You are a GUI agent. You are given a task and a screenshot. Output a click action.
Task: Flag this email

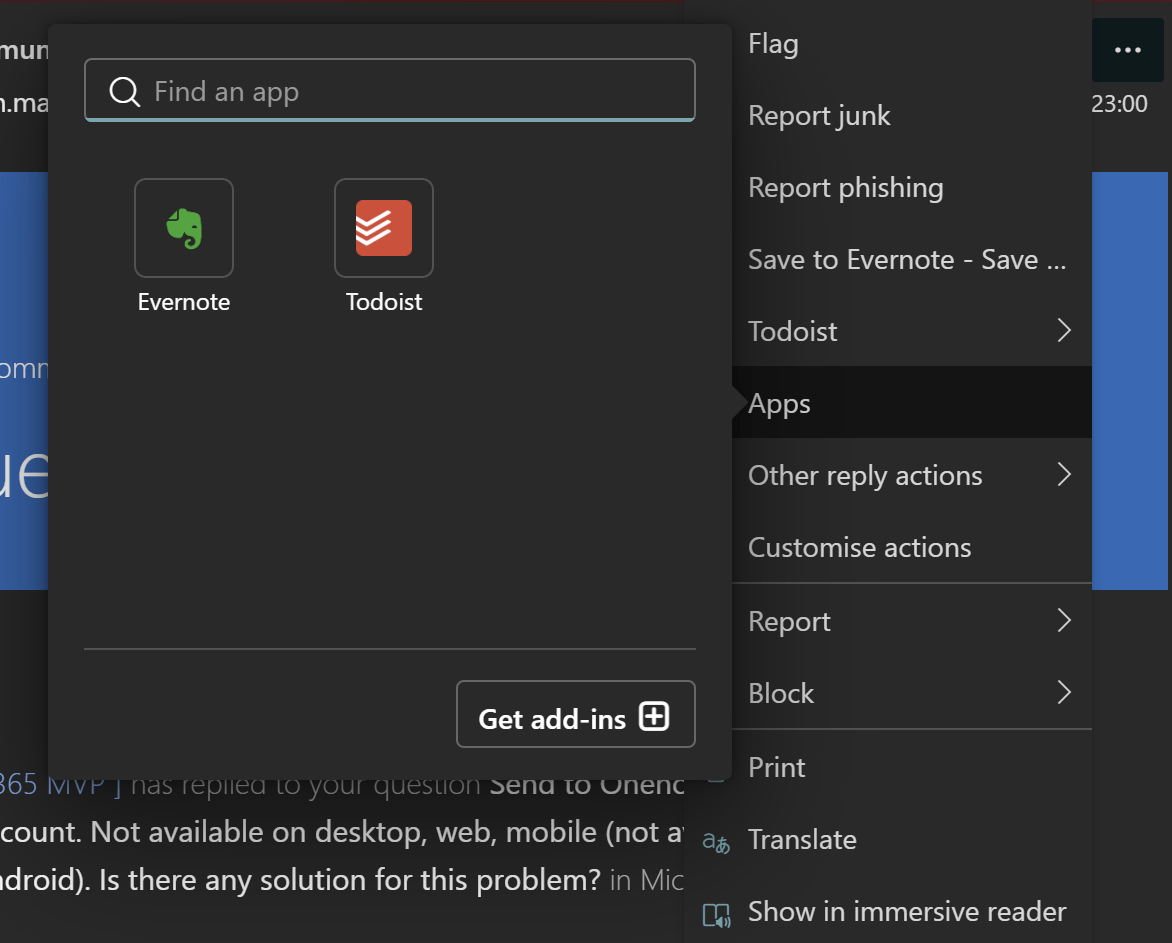tap(772, 43)
